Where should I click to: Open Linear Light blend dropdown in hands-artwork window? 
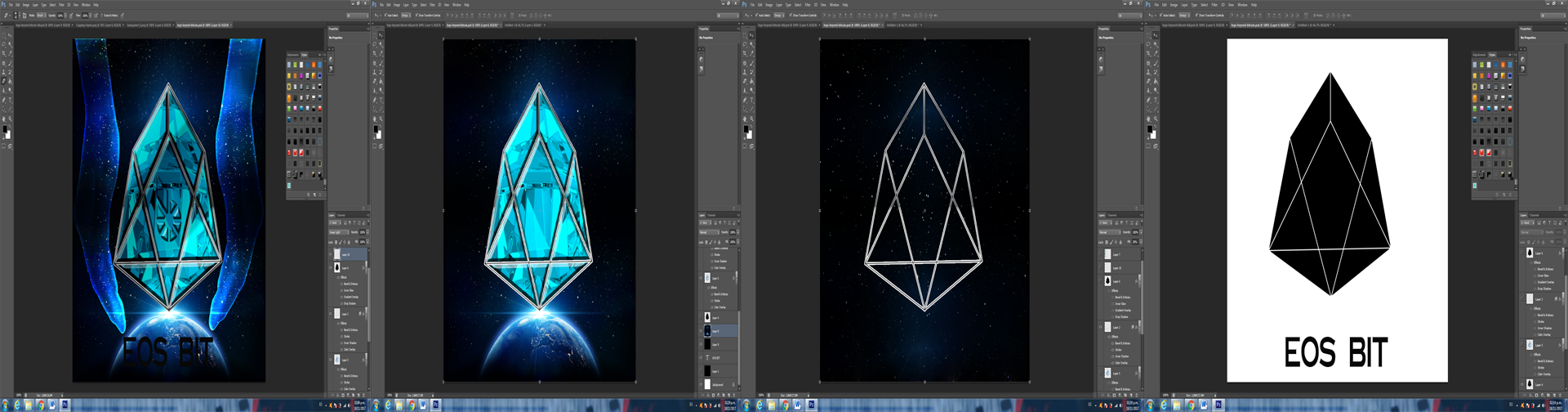click(x=339, y=232)
